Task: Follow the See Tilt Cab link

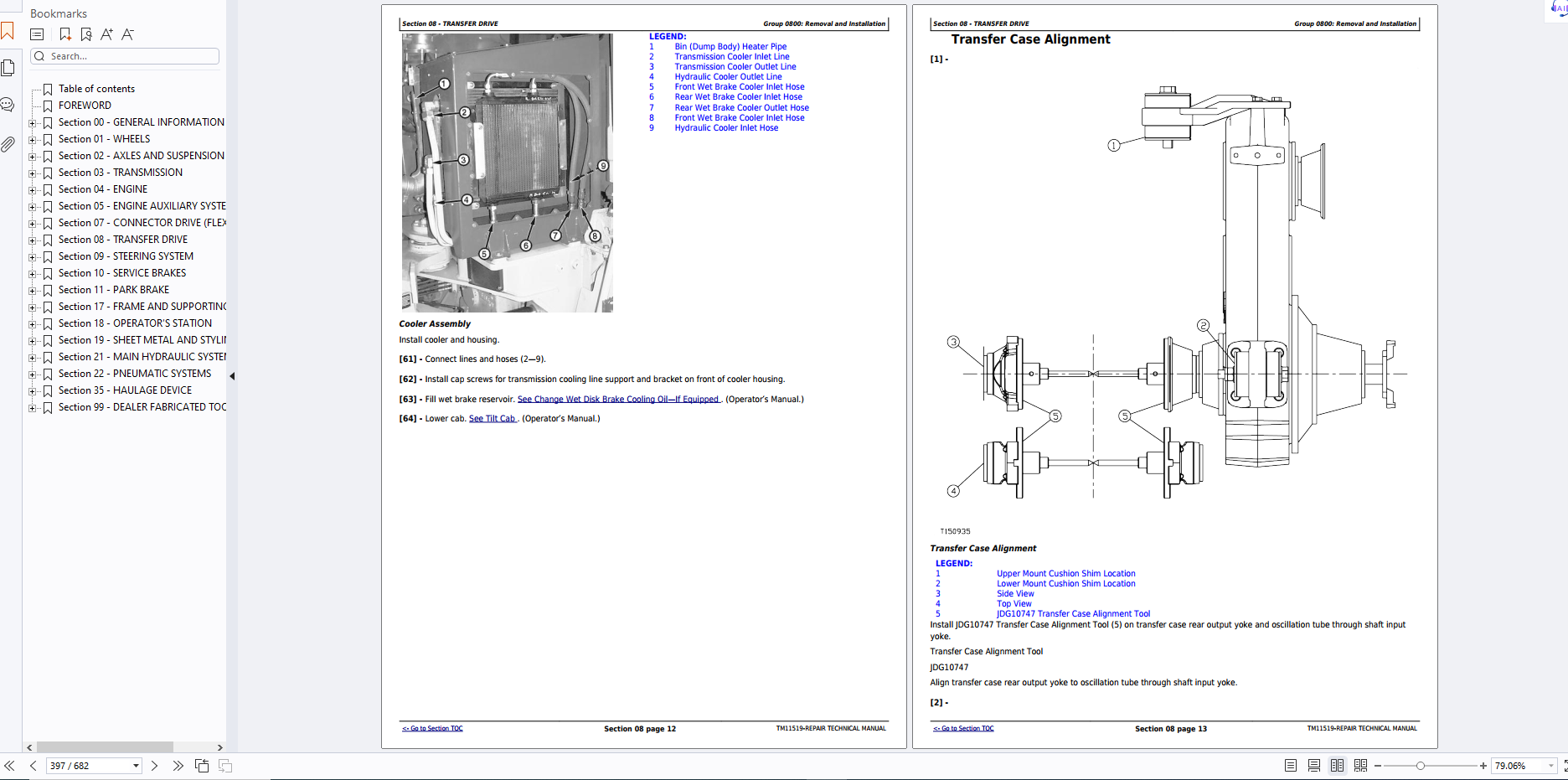Action: (x=493, y=419)
